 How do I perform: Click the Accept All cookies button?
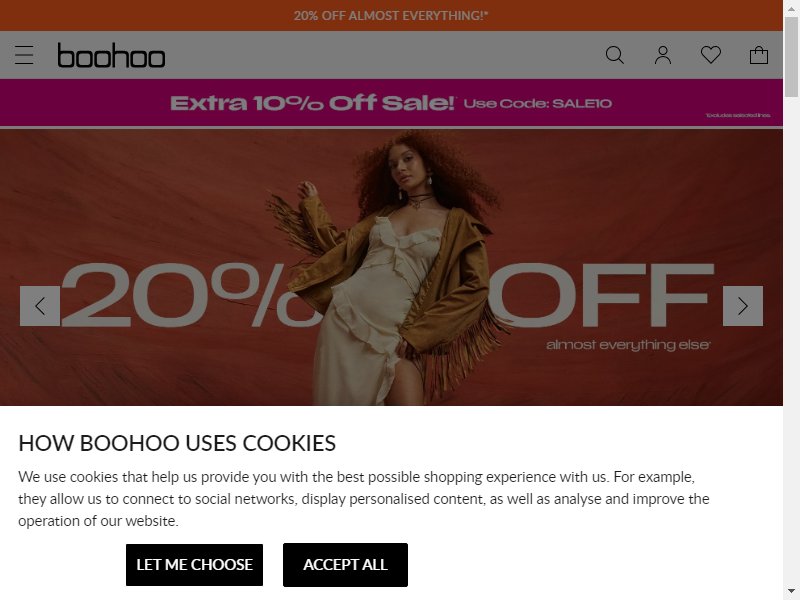point(345,565)
